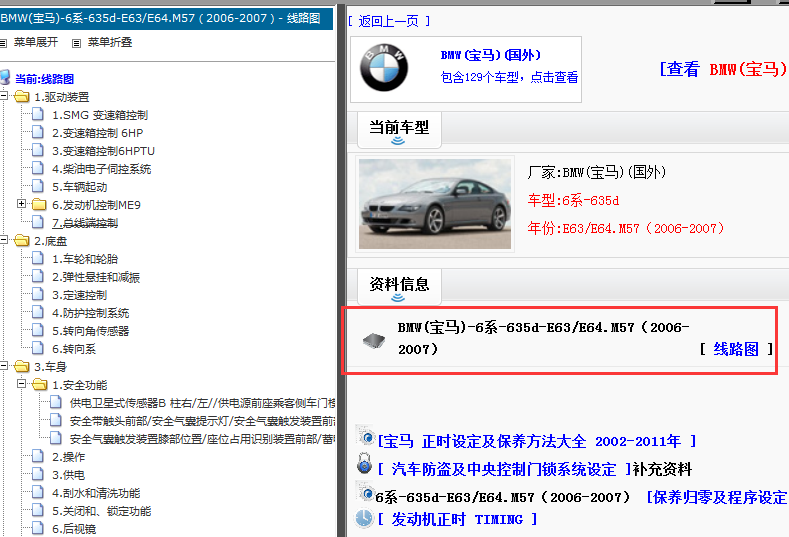Image resolution: width=789 pixels, height=537 pixels.
Task: Expand the 6.发动机控制ME9 node
Action: tap(21, 204)
